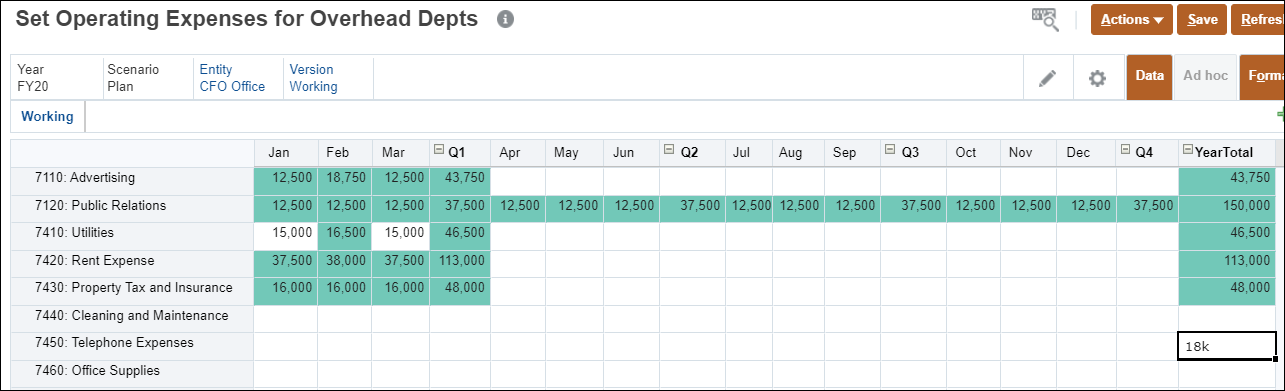Click the Save button
The image size is (1285, 391).
(1202, 19)
